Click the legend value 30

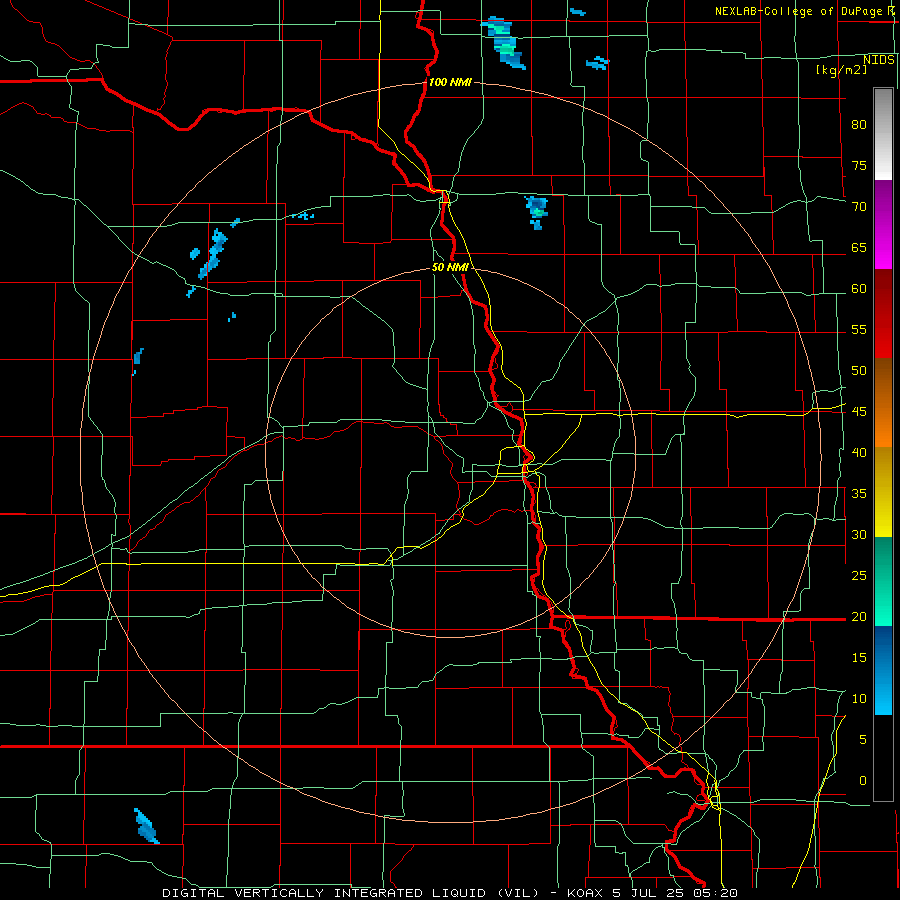859,534
